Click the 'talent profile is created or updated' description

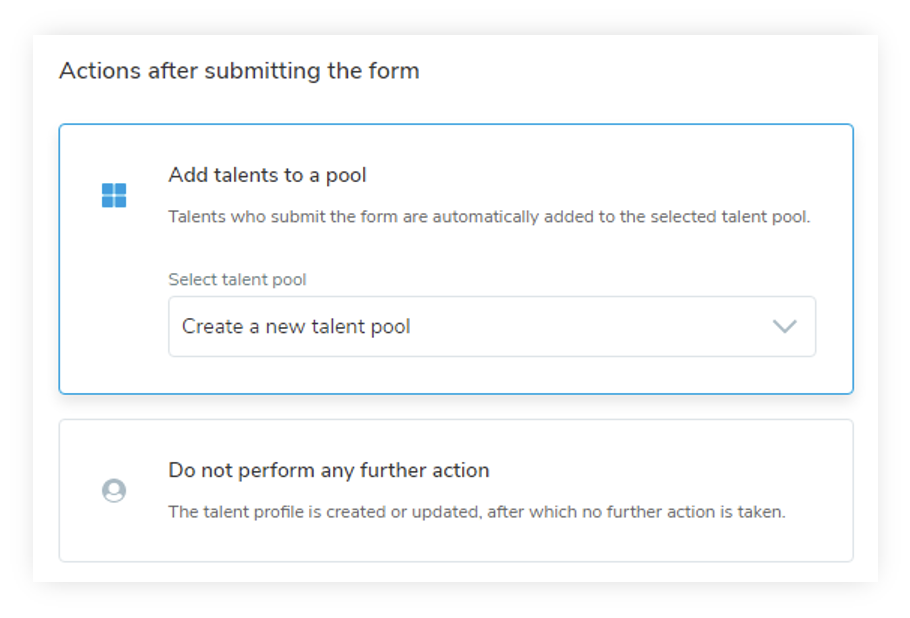pos(476,512)
